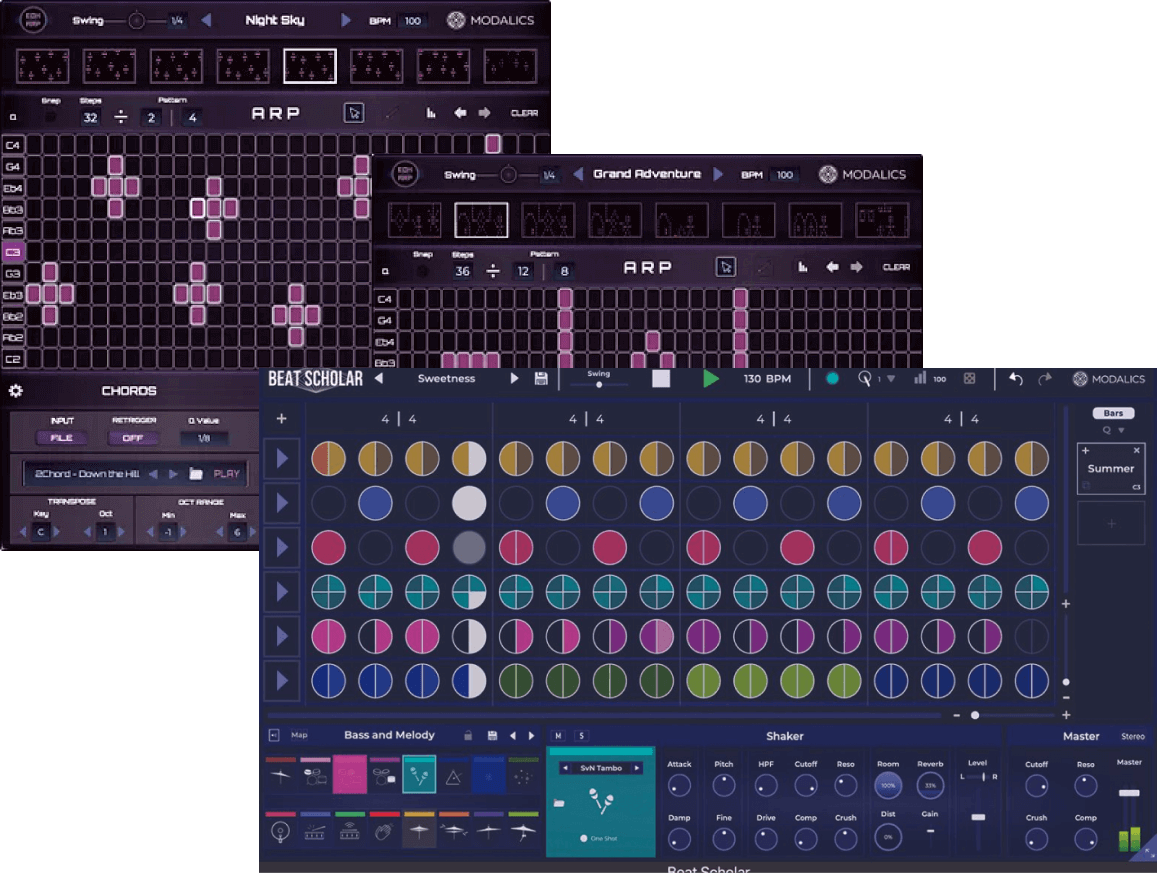This screenshot has width=1157, height=873.
Task: Click the velocity bars icon in Beat Scholar
Action: [920, 378]
